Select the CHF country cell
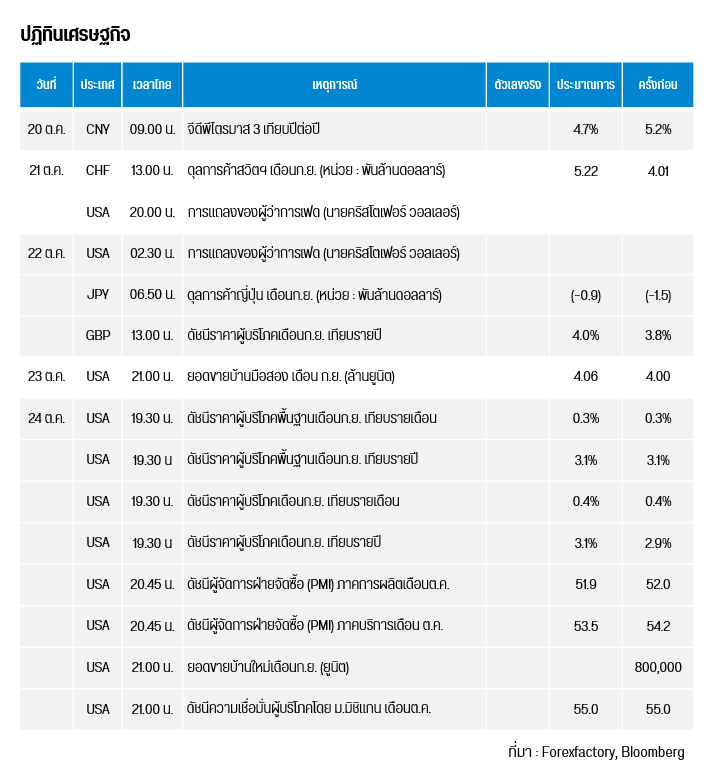 click(98, 171)
